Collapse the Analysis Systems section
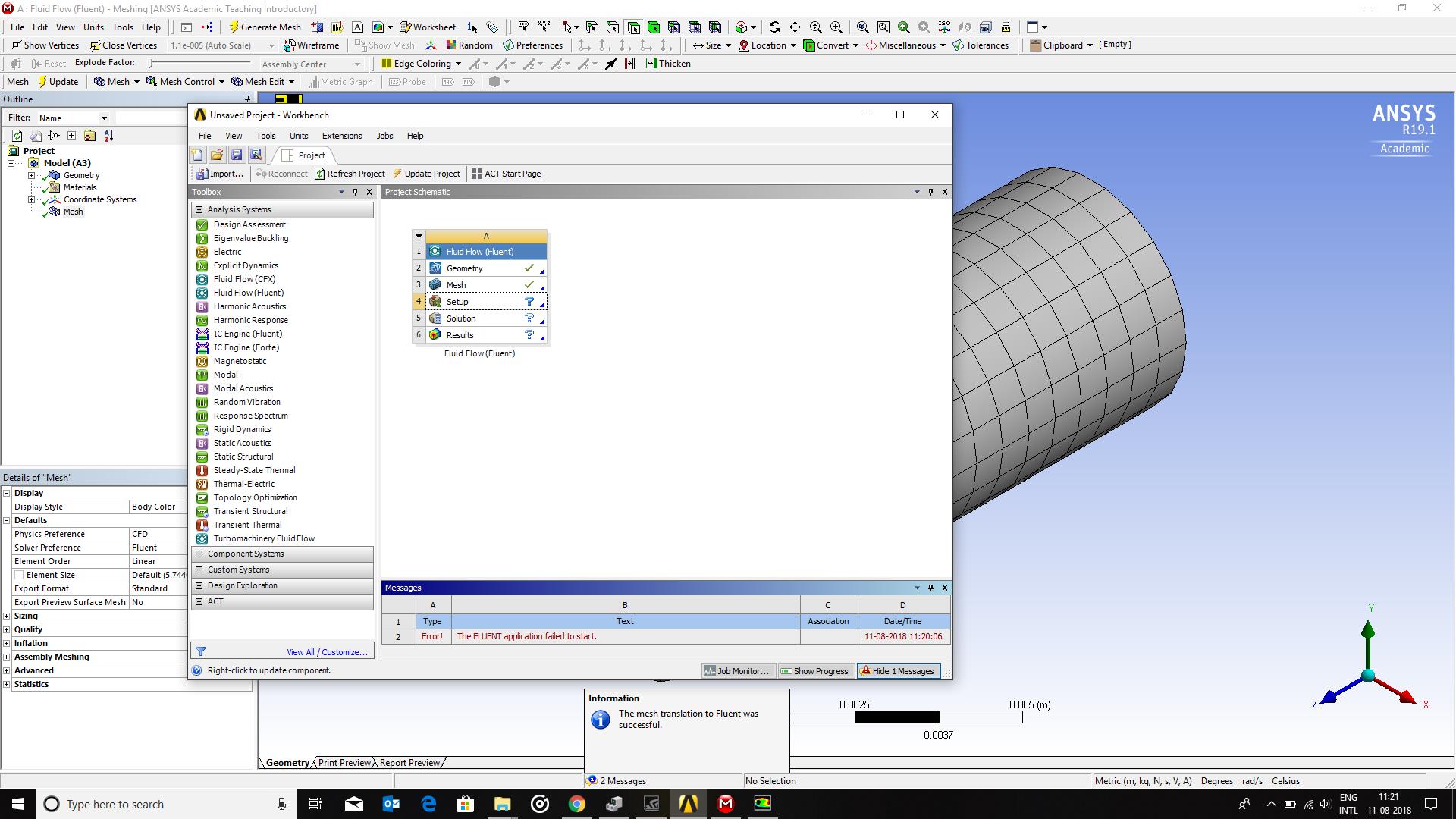The height and width of the screenshot is (819, 1456). [199, 209]
